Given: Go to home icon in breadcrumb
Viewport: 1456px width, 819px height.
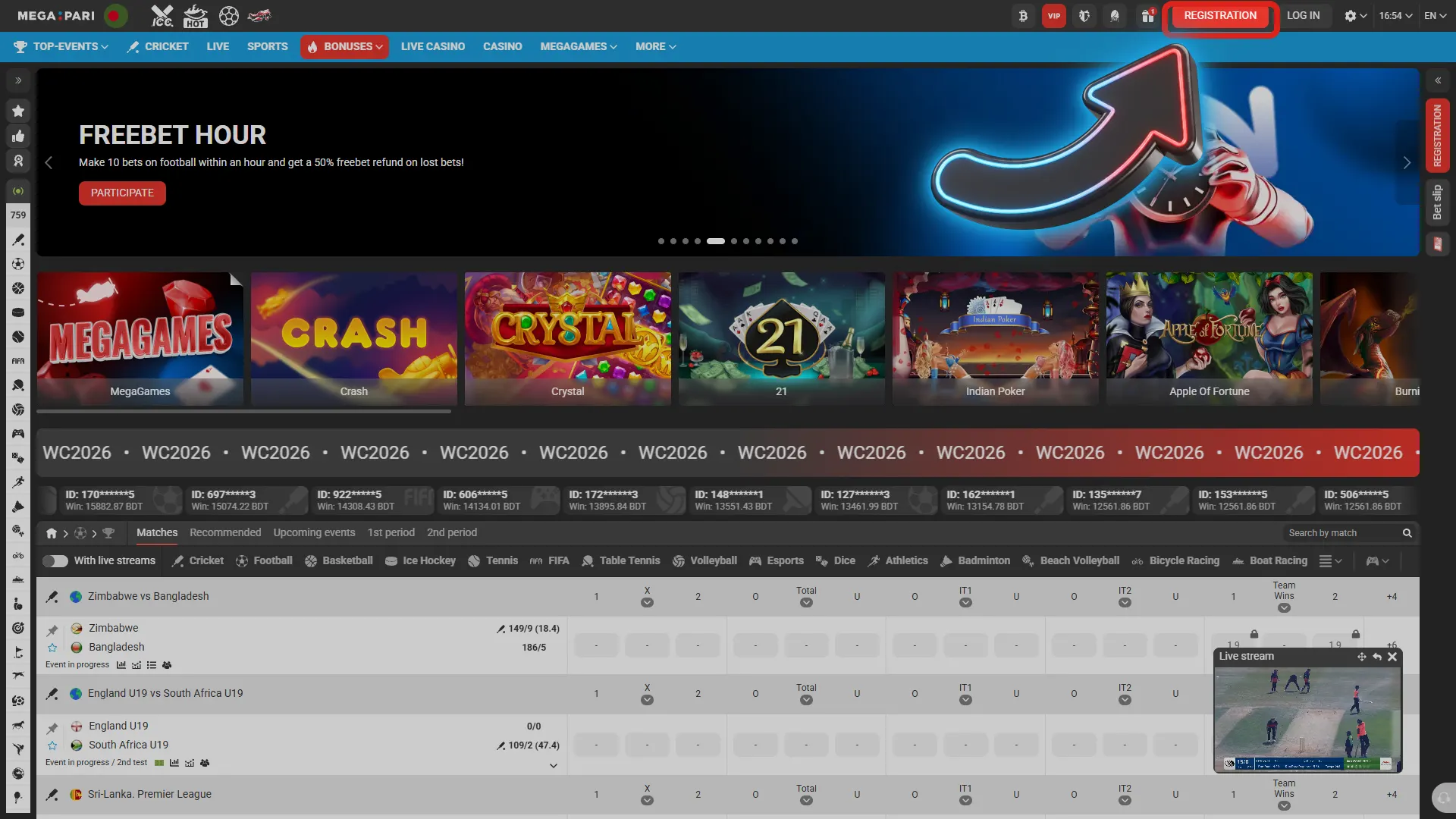Looking at the screenshot, I should (52, 533).
